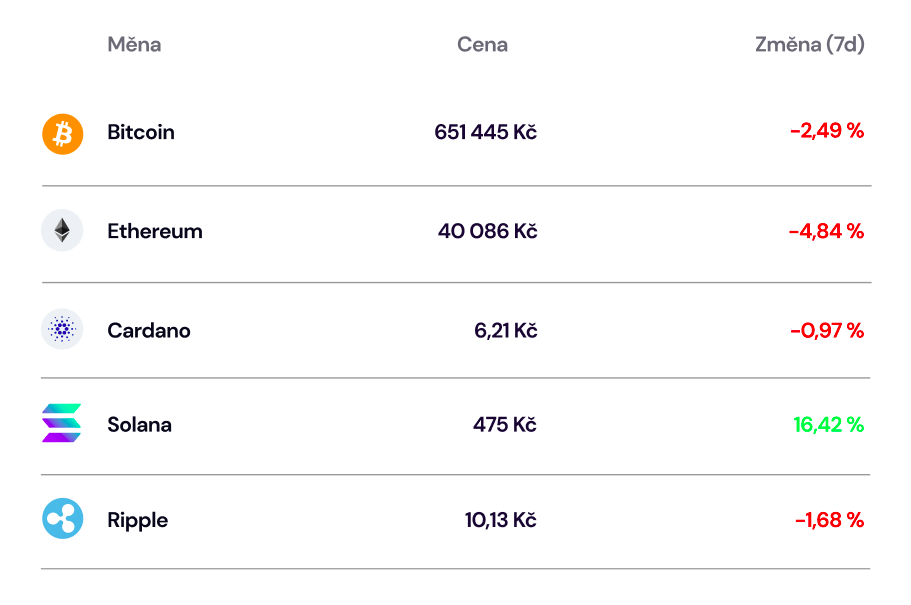Open the Ripple currency name
This screenshot has height=605, width=911.
coord(138,520)
